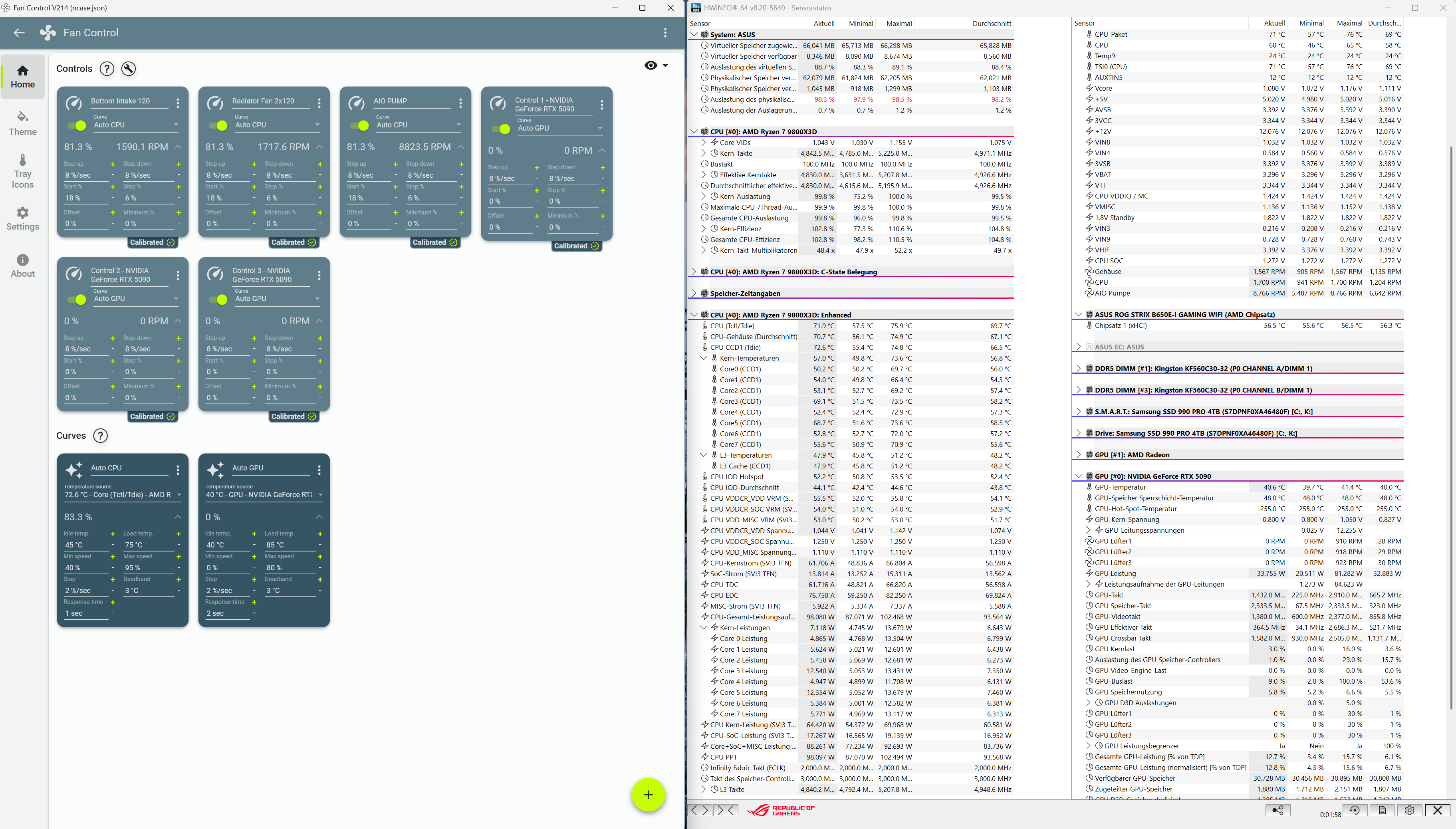Toggle the Control 2 NVIDIA fan switch
The image size is (1456, 829).
(x=77, y=299)
